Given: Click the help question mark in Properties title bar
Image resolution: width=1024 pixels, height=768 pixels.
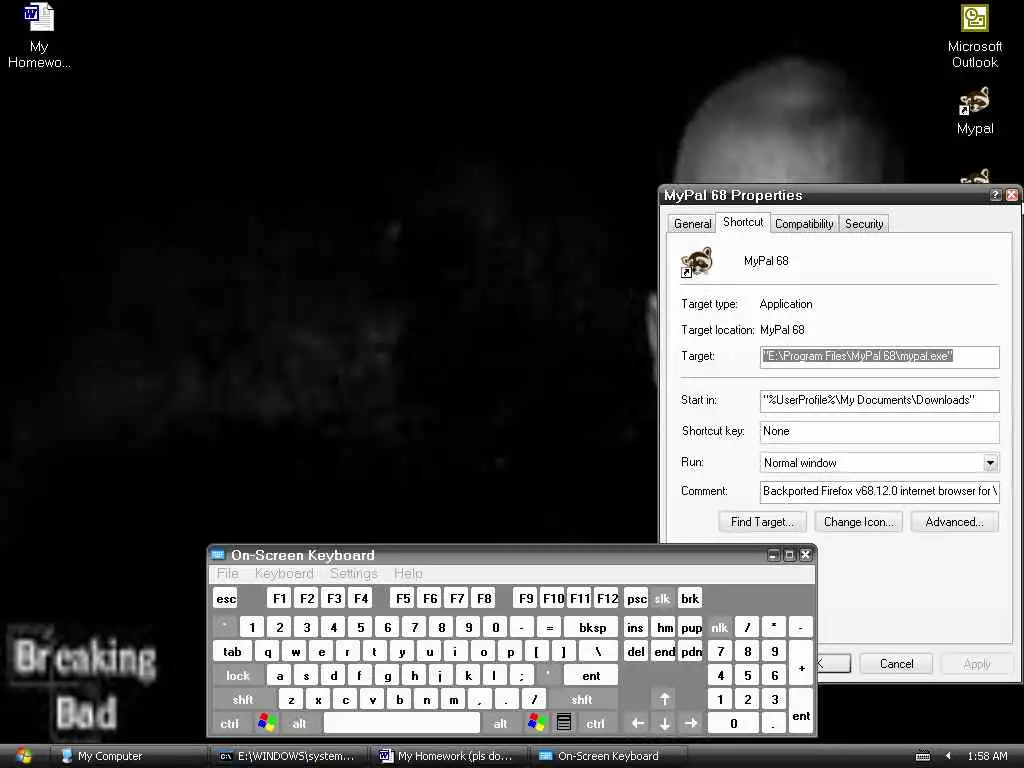Looking at the screenshot, I should click(x=995, y=195).
